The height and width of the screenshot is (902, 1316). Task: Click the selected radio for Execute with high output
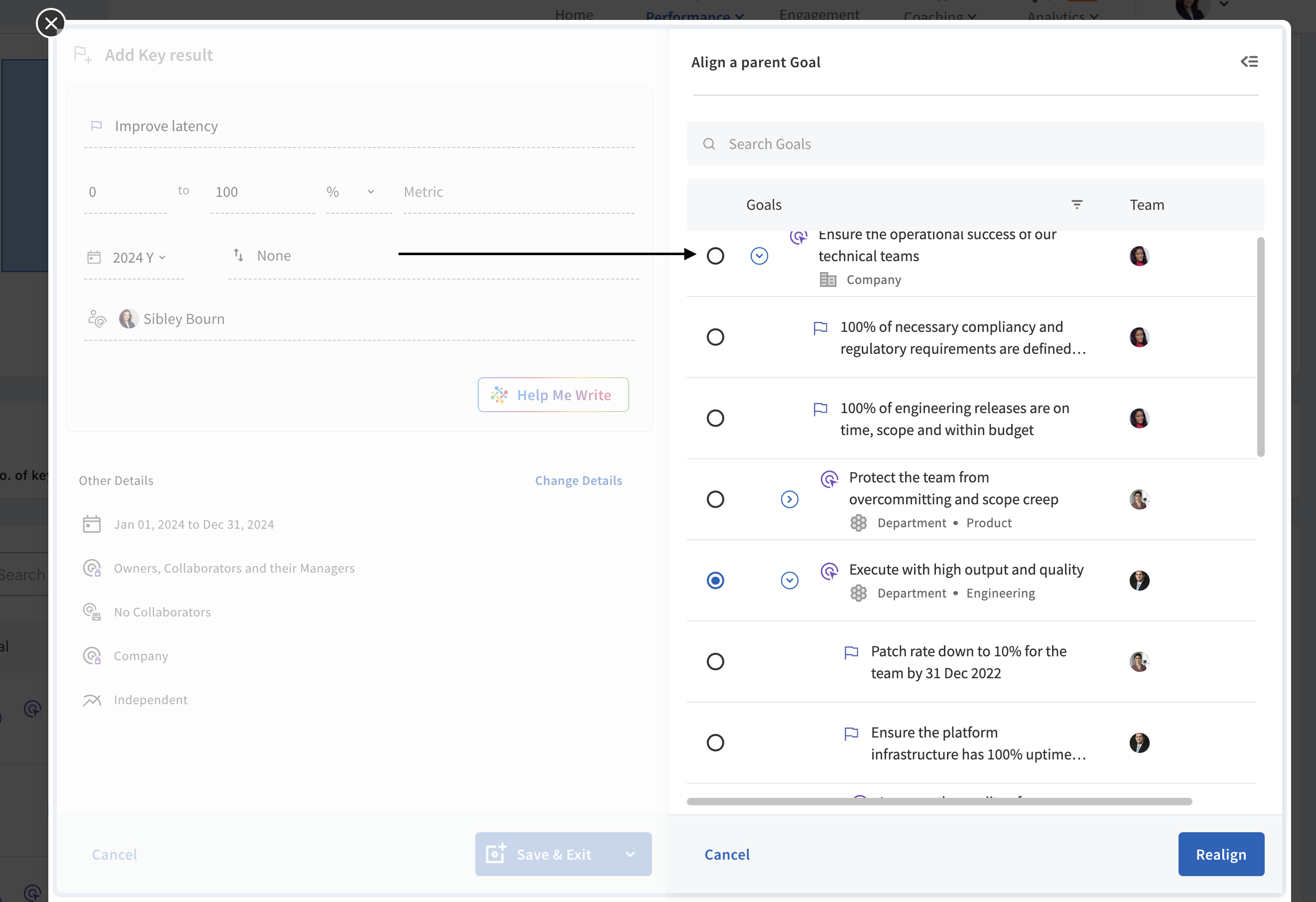715,580
